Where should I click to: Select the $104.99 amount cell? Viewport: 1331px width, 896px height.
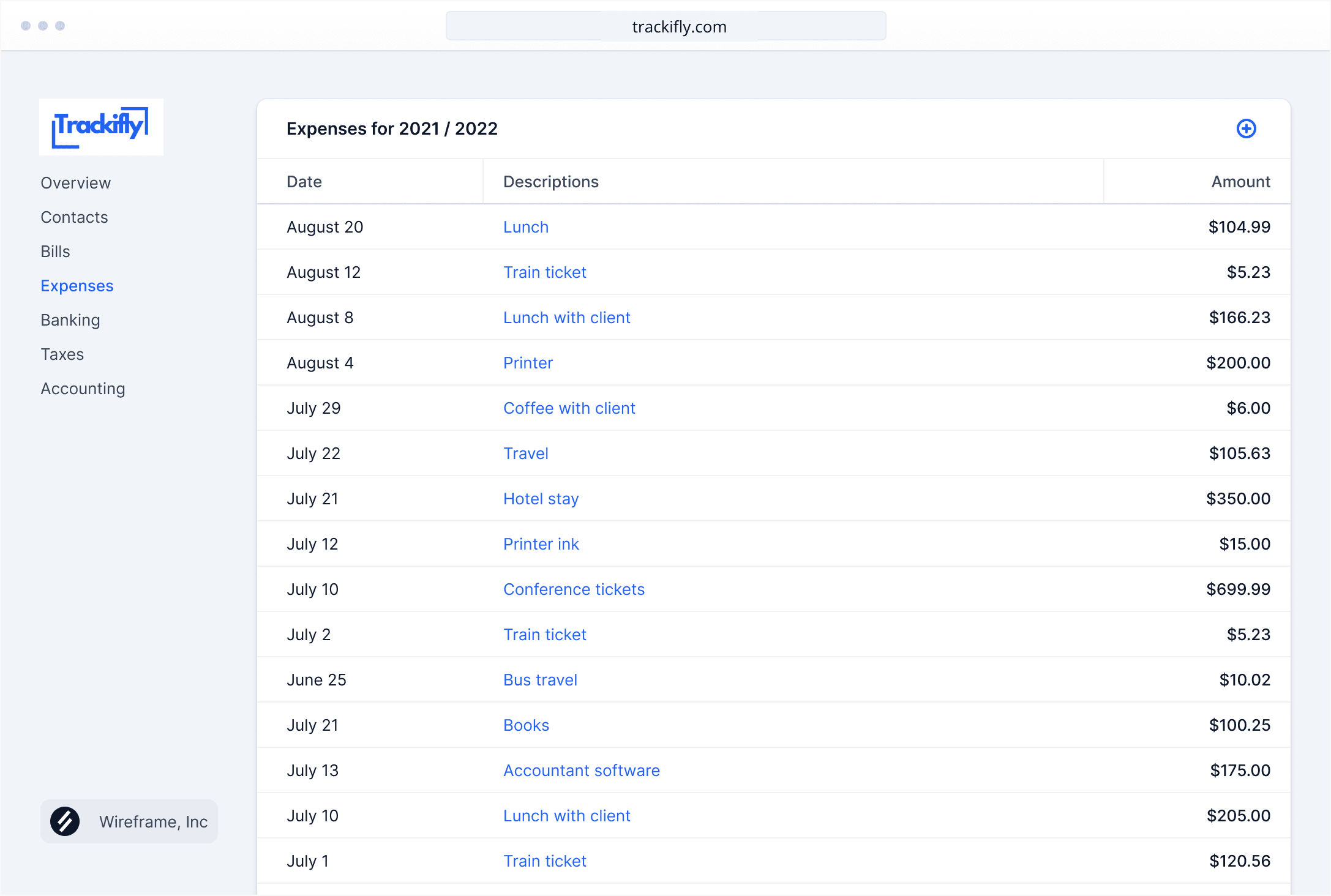1240,227
